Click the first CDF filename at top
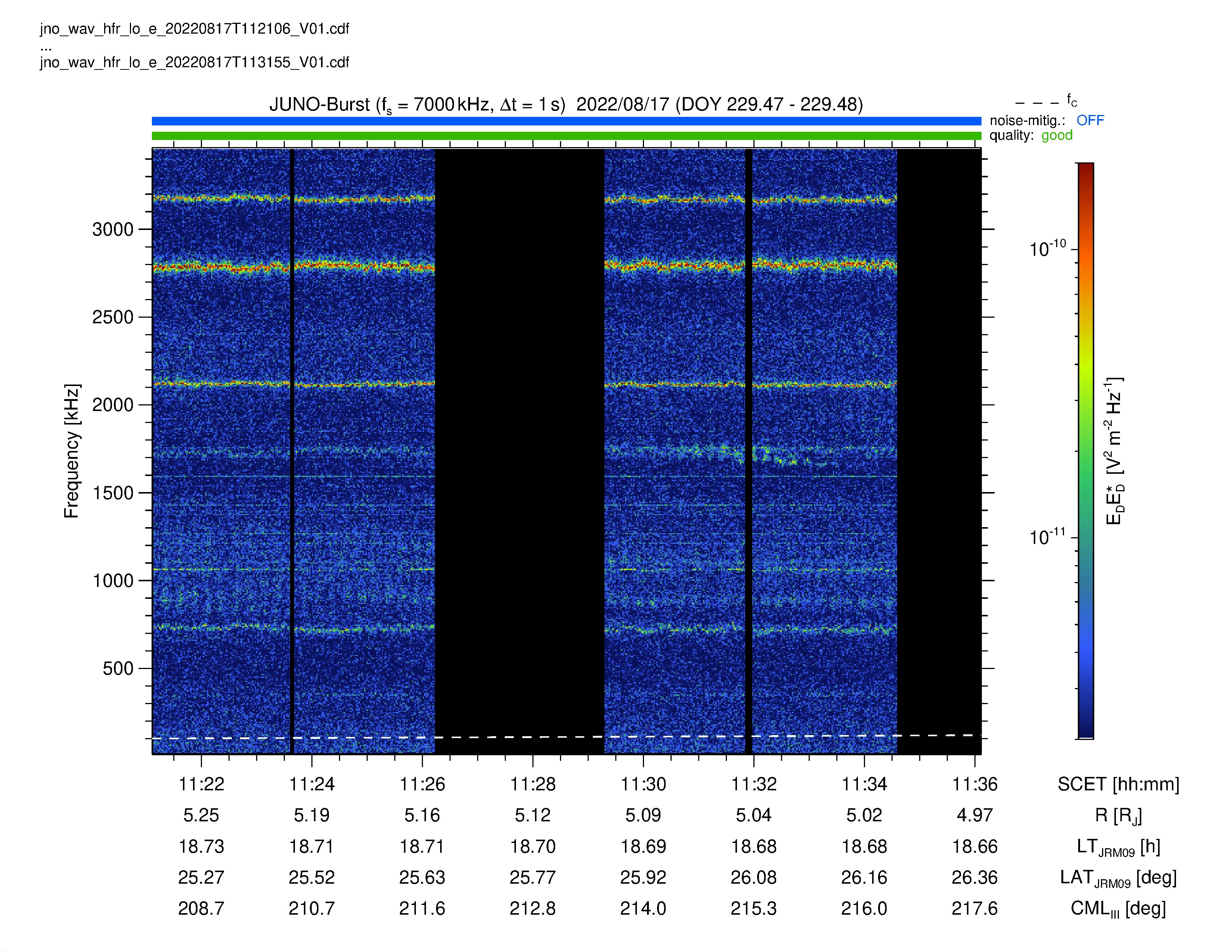The height and width of the screenshot is (952, 1232). coord(195,29)
